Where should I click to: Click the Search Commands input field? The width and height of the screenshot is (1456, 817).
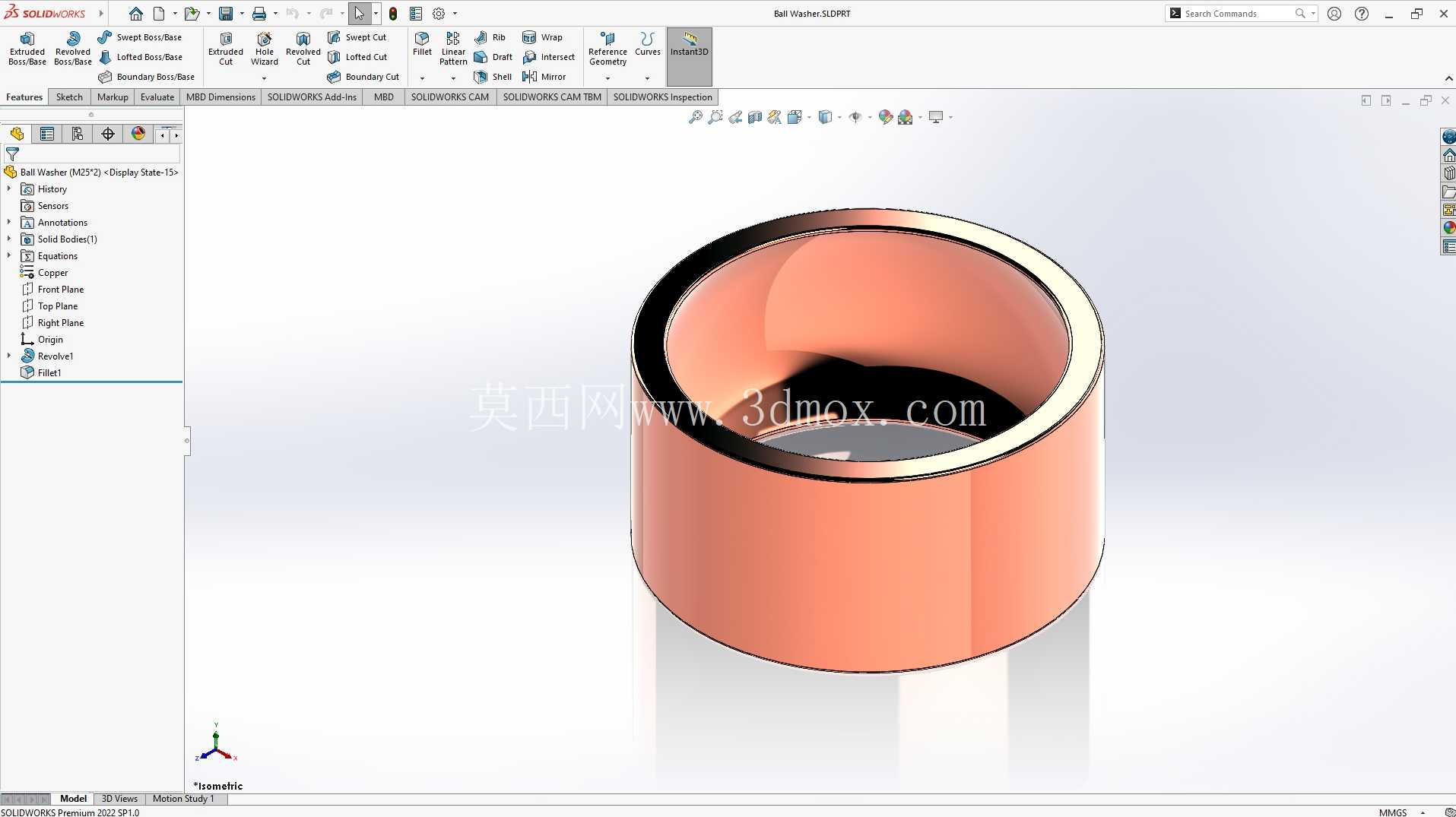click(1238, 14)
